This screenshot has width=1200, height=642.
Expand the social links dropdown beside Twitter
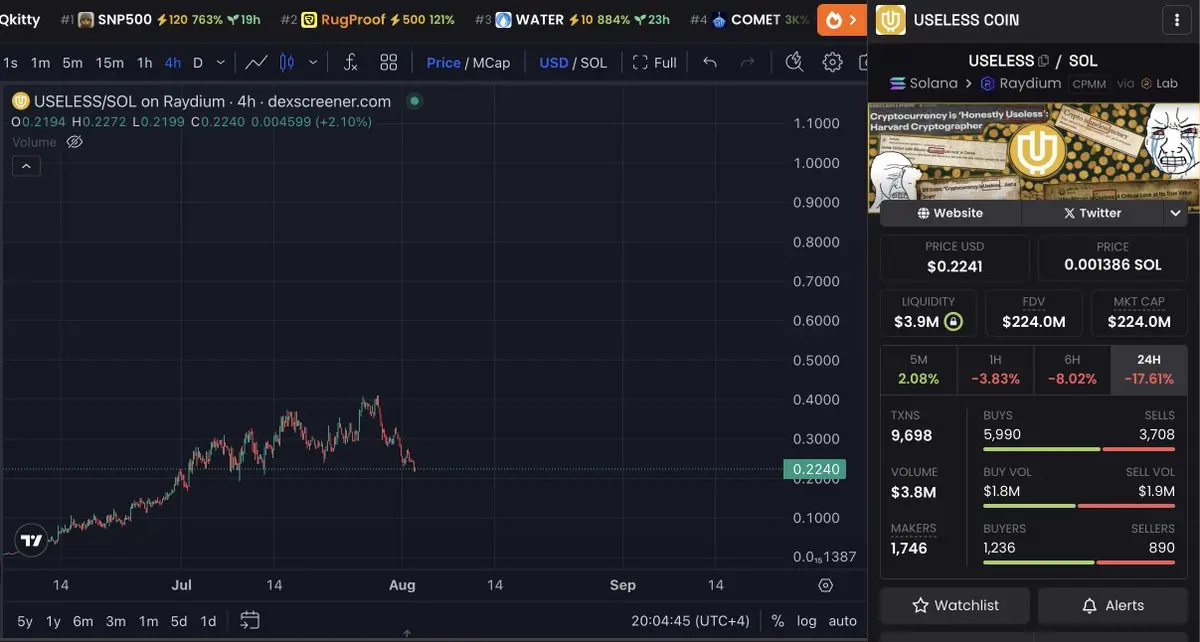pos(1175,213)
